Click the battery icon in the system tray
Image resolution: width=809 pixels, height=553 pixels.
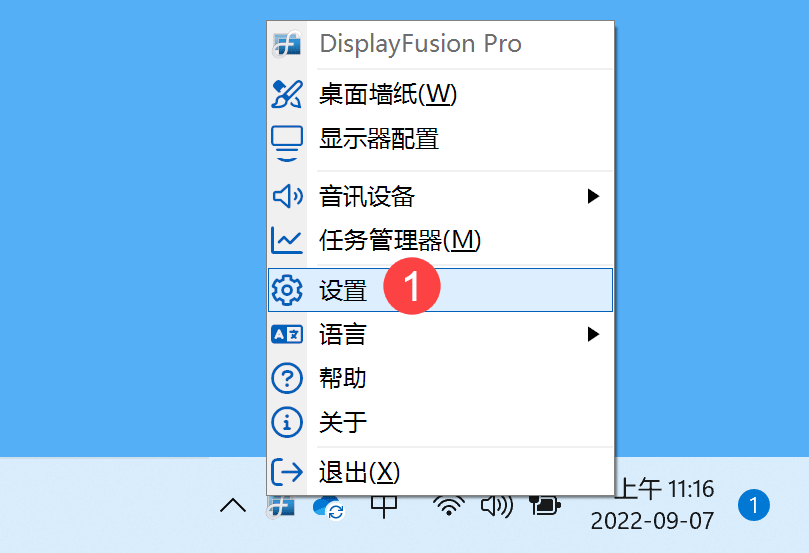point(546,506)
